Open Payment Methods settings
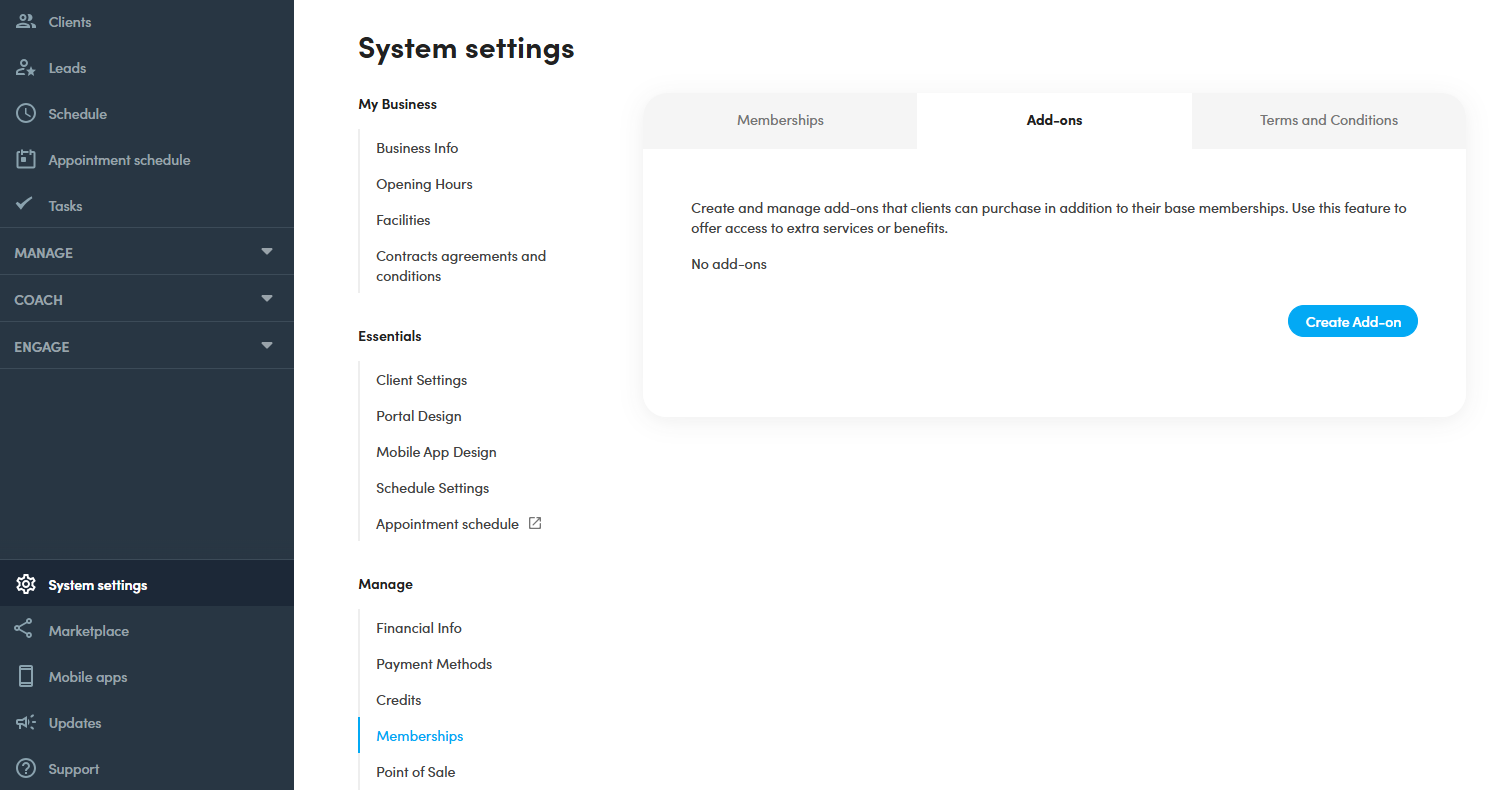This screenshot has width=1491, height=790. pos(434,664)
